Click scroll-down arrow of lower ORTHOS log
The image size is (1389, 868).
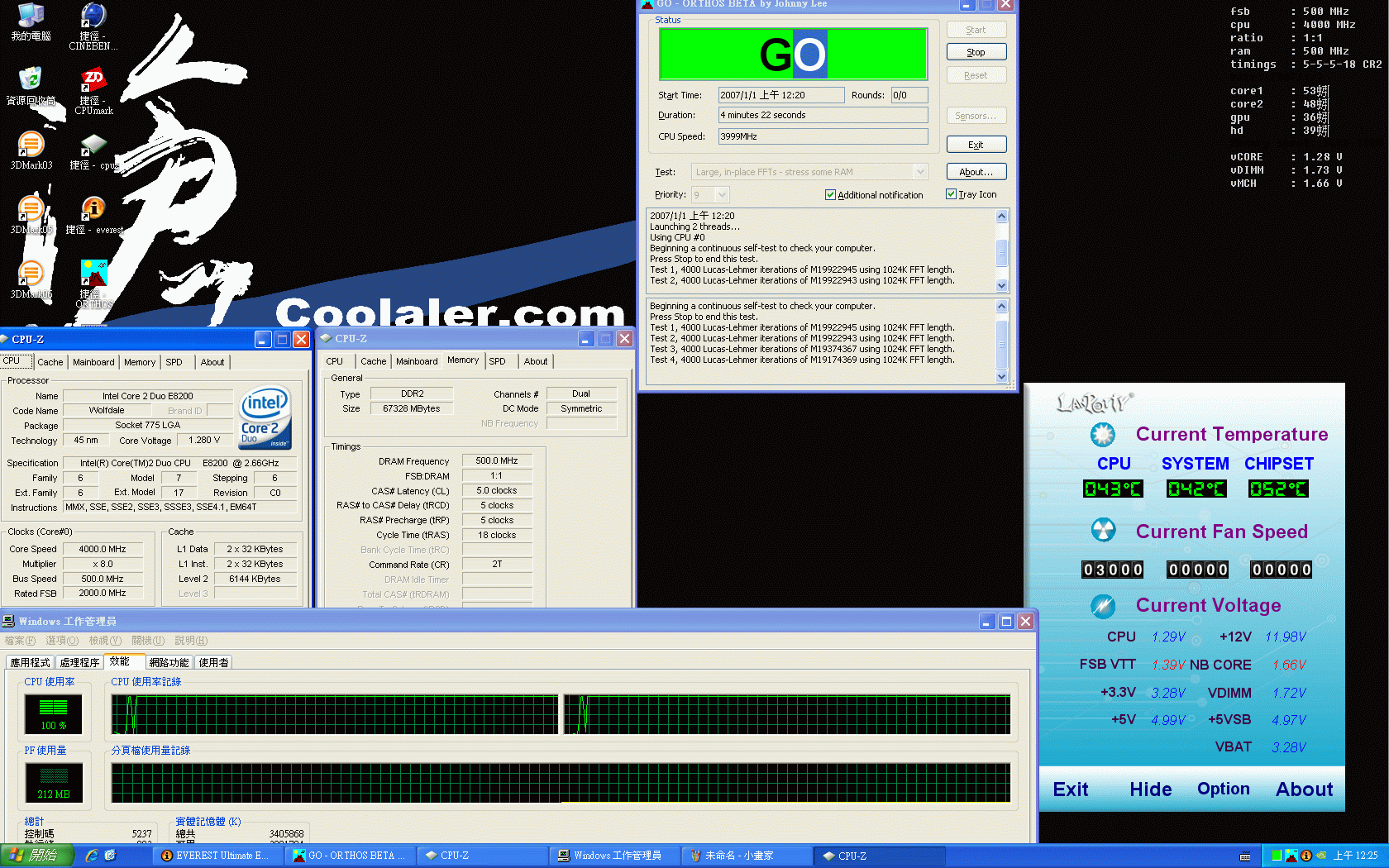(x=1001, y=377)
